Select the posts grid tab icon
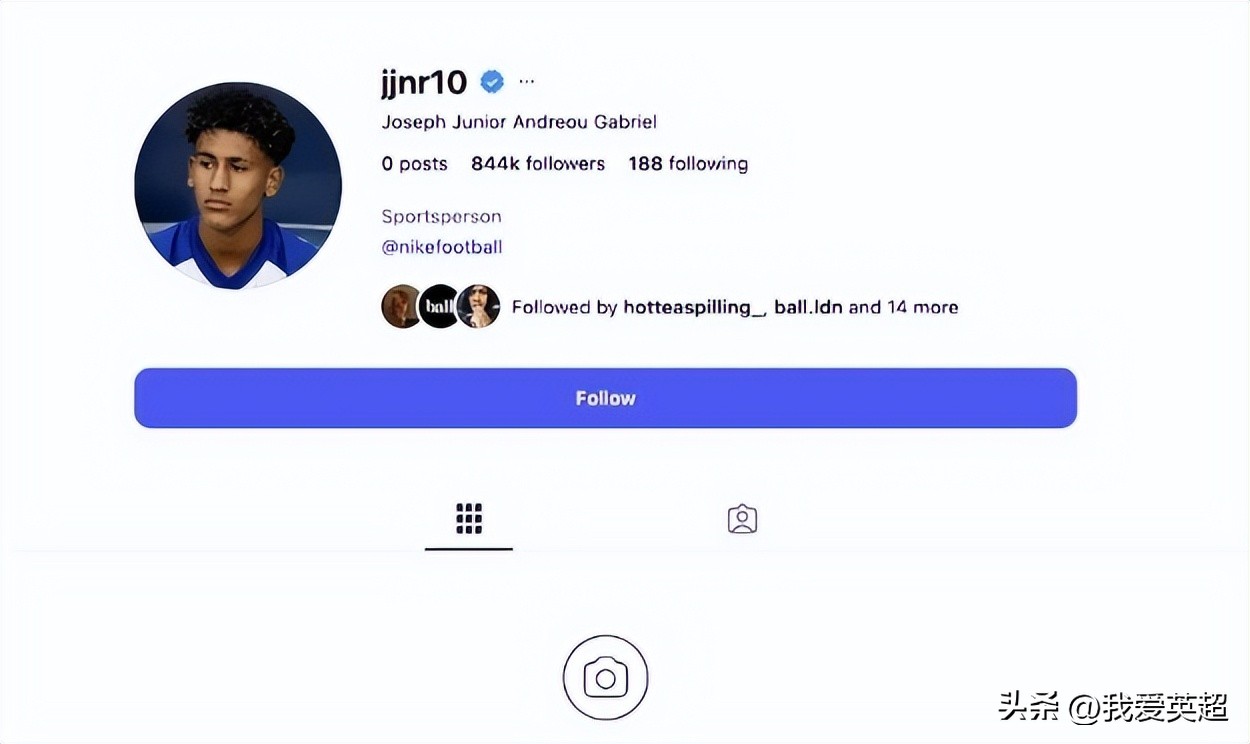The image size is (1250, 744). (469, 518)
